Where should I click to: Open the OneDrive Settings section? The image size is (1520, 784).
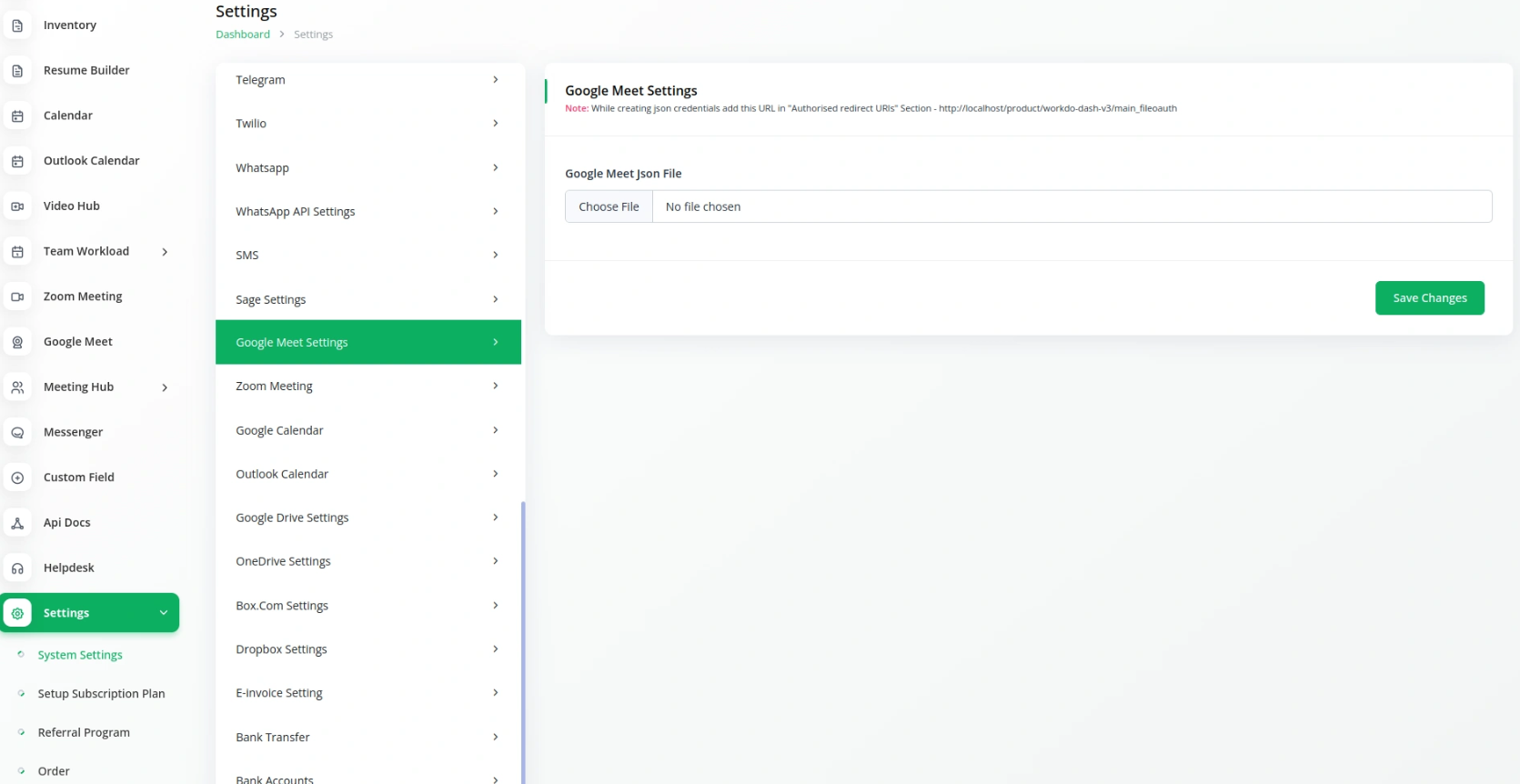click(368, 561)
